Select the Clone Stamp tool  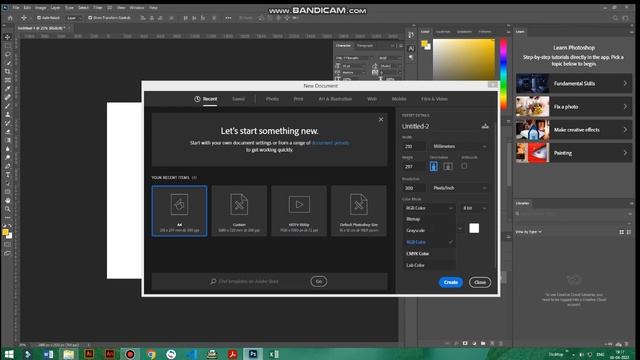coord(7,114)
